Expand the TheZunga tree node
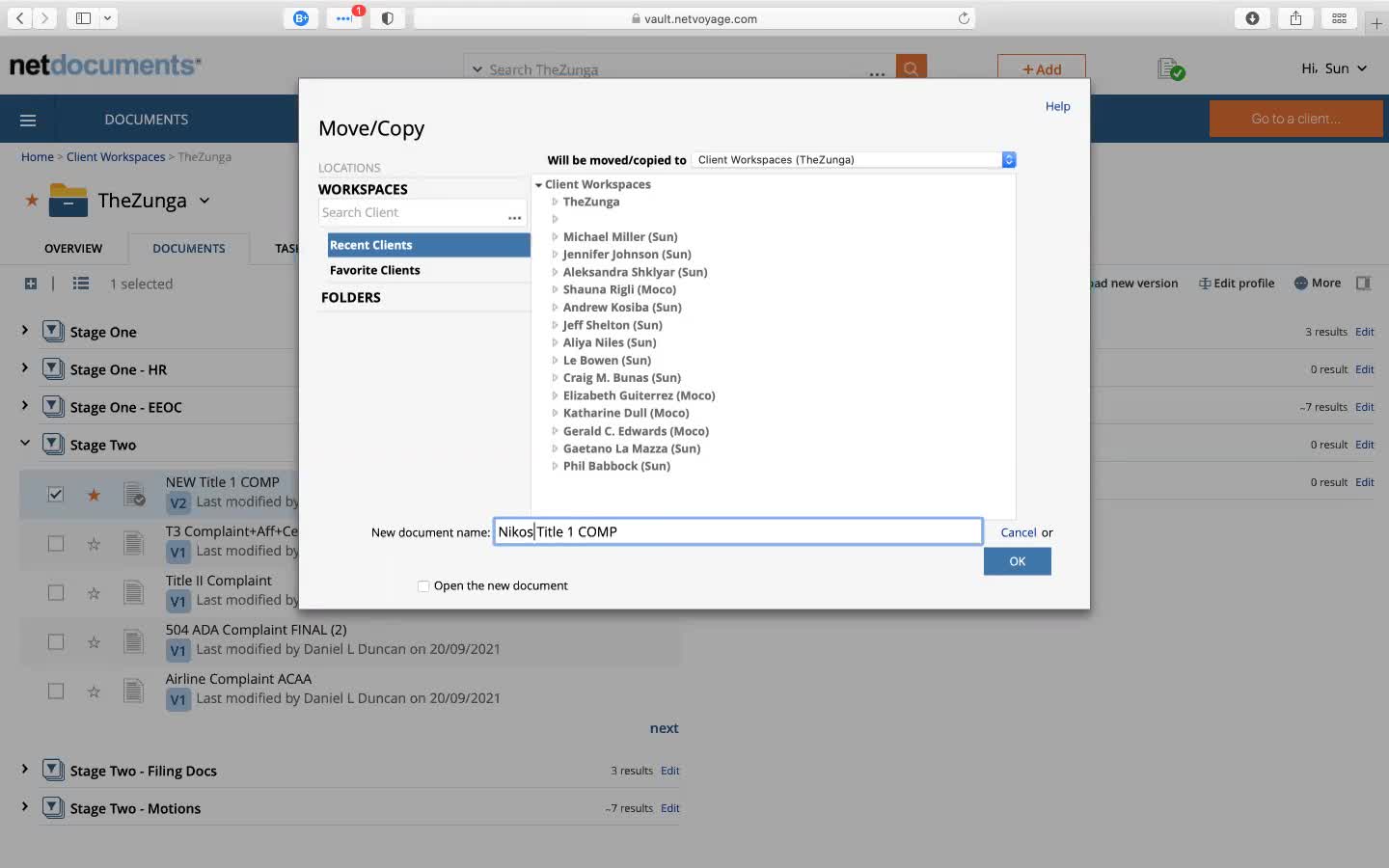 click(x=555, y=202)
